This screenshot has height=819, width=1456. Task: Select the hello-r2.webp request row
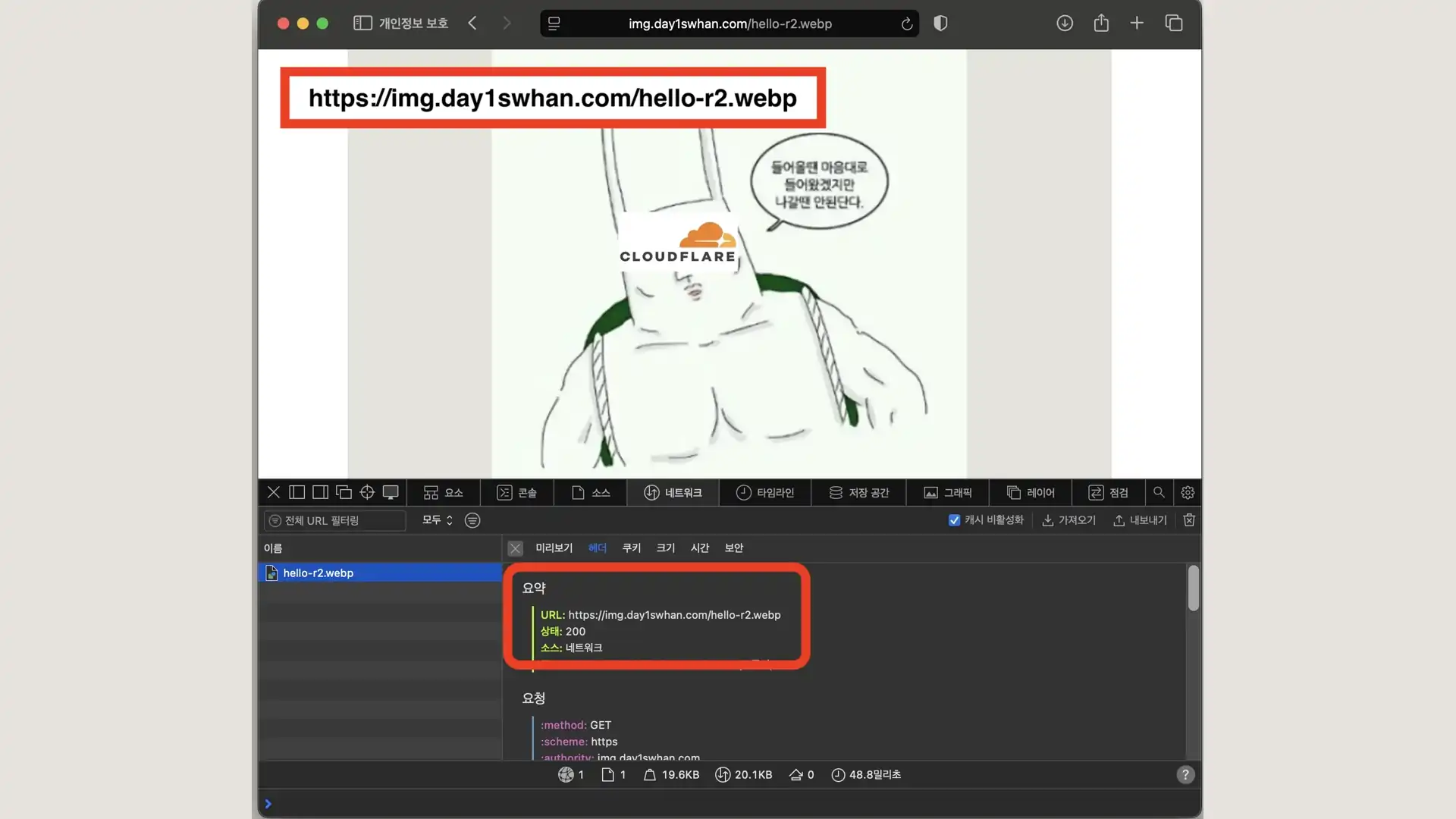[x=380, y=573]
